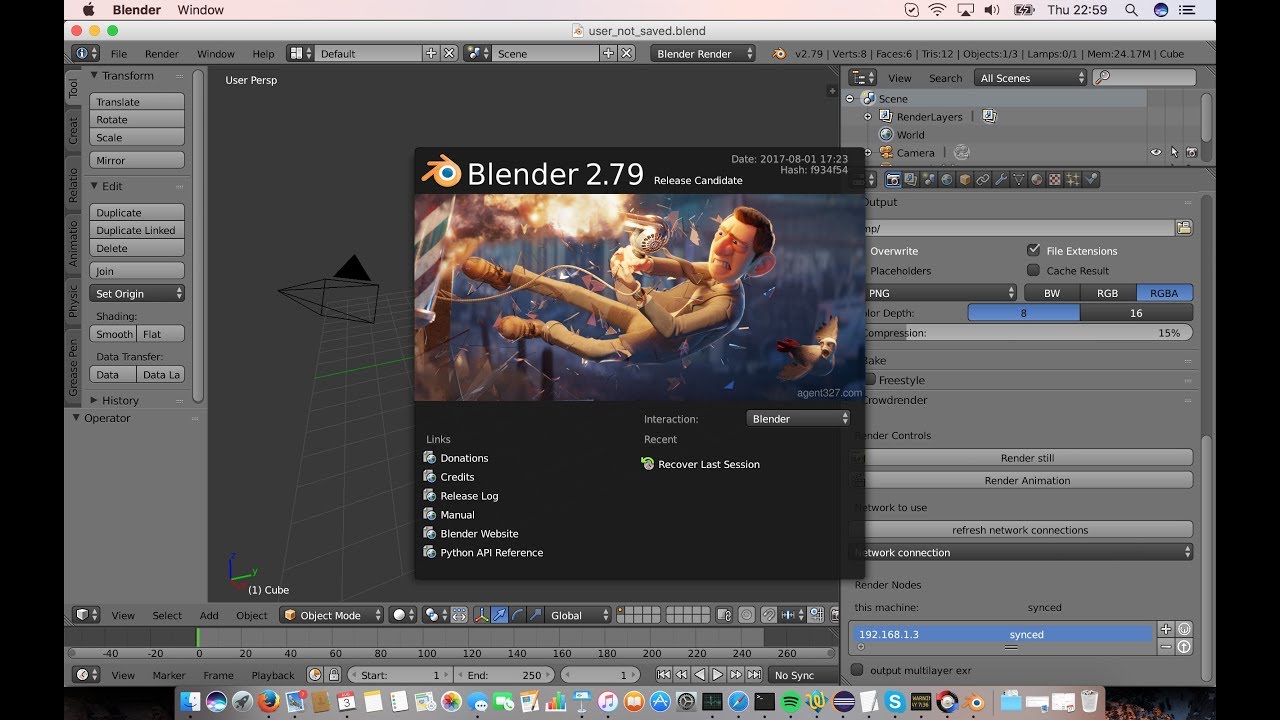This screenshot has height=720, width=1280.
Task: Open the Render menu in header
Action: pos(162,54)
